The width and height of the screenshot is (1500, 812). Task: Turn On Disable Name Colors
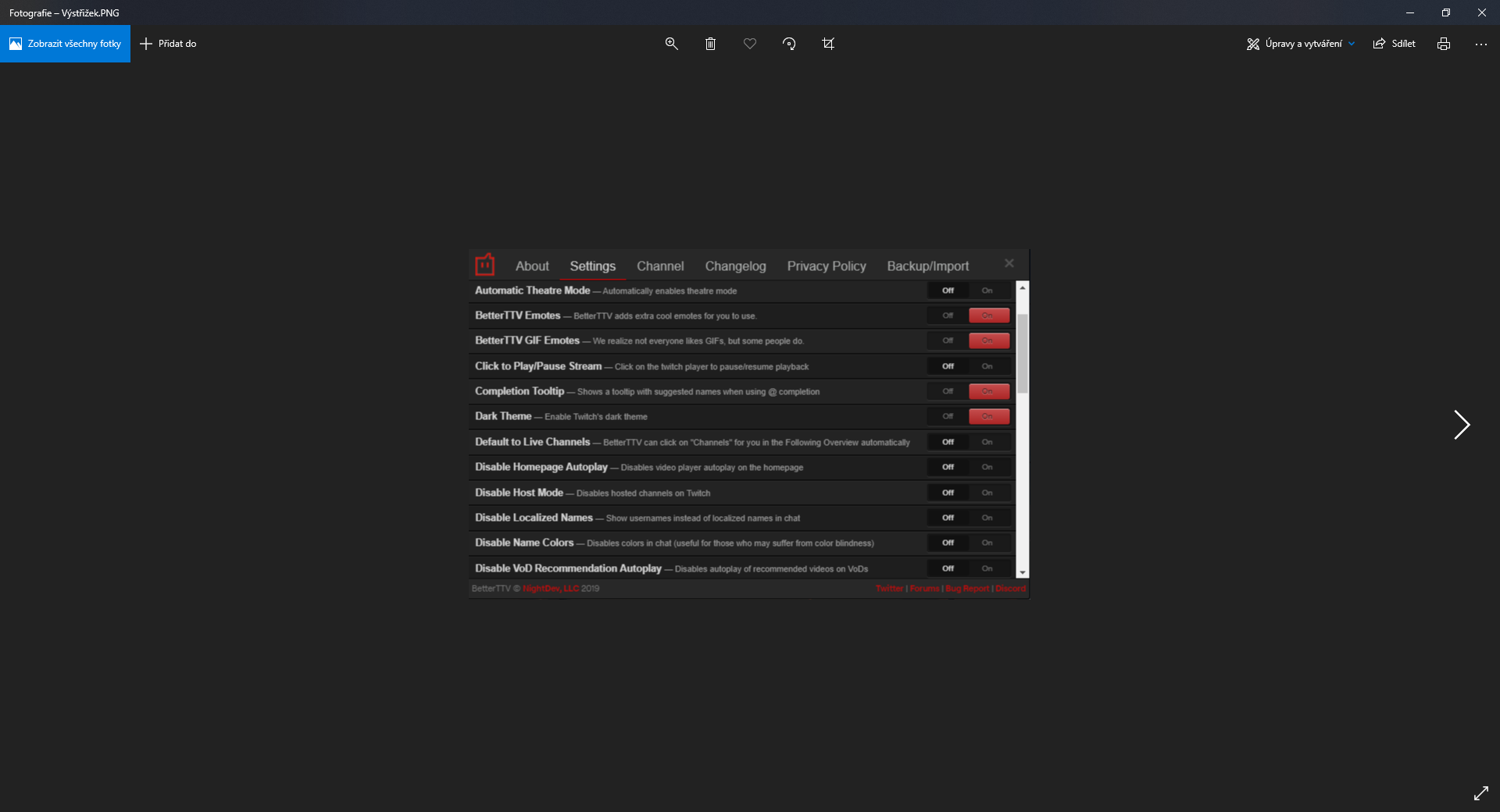point(988,543)
